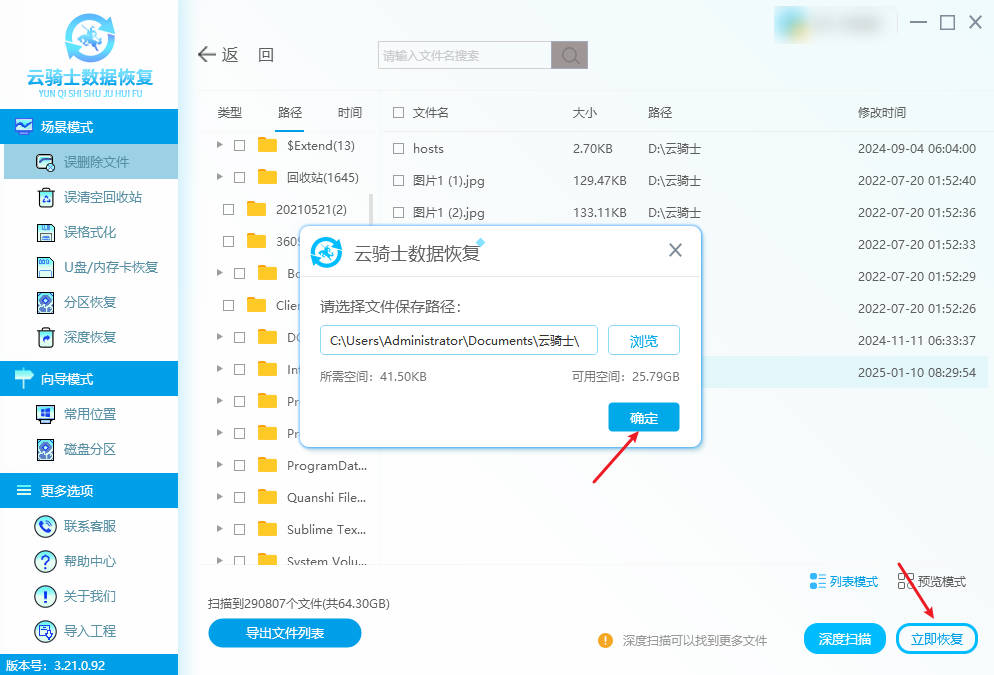Expand the 回收站(1645) folder node
This screenshot has width=994, height=675.
click(219, 177)
